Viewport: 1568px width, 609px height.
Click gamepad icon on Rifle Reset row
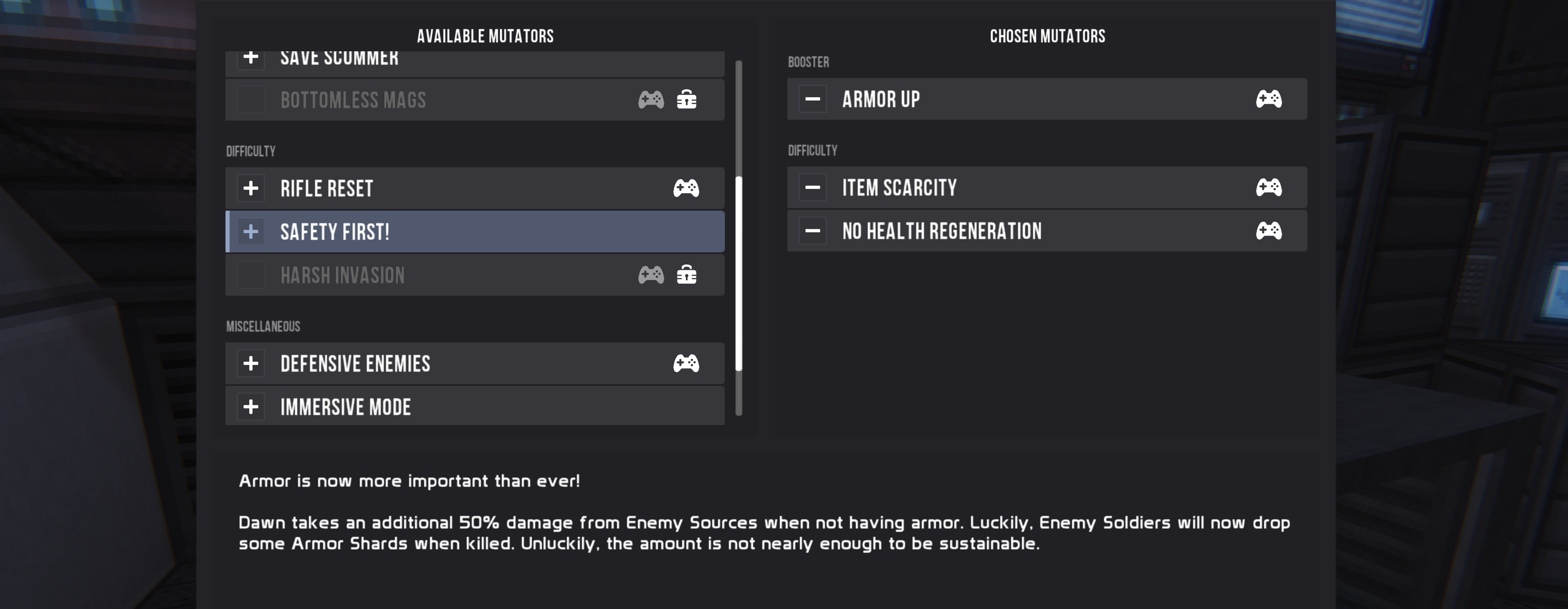point(686,188)
